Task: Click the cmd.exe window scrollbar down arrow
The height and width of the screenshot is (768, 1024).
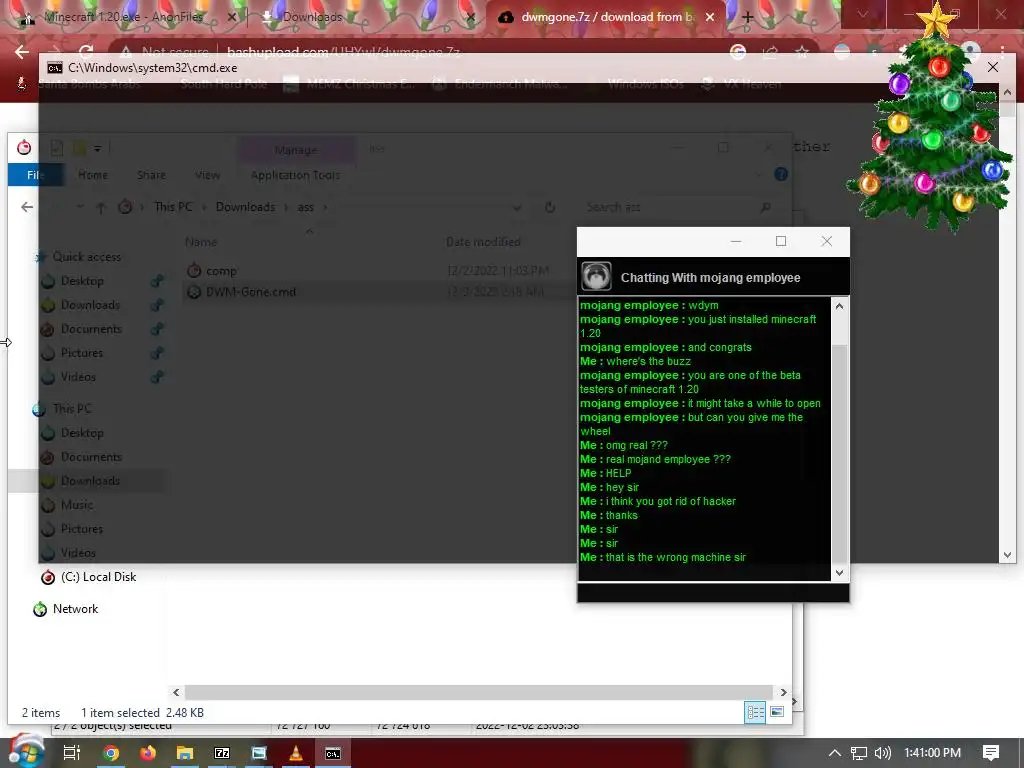Action: [1007, 555]
